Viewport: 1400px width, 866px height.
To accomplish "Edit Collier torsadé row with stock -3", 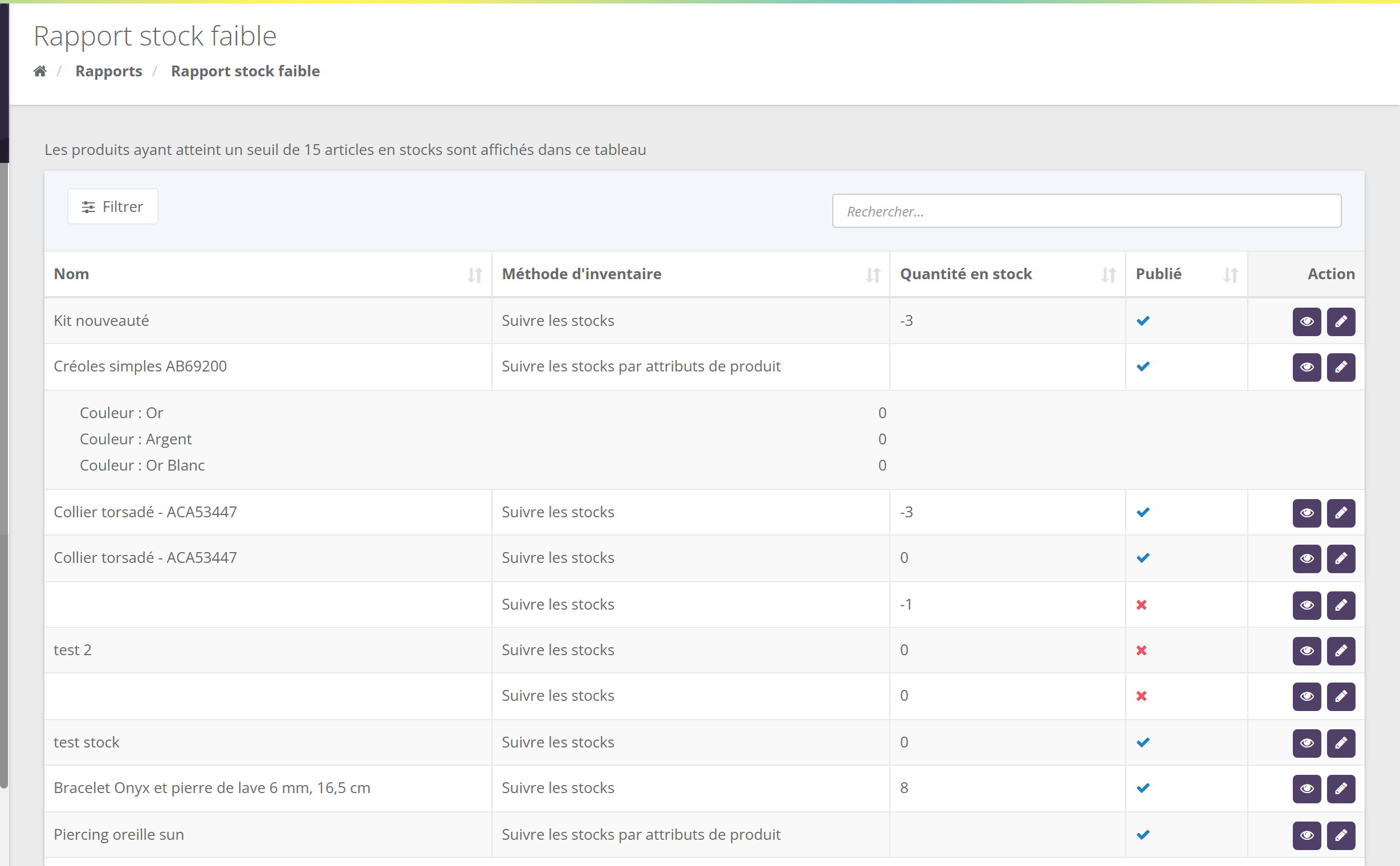I will [x=1341, y=513].
